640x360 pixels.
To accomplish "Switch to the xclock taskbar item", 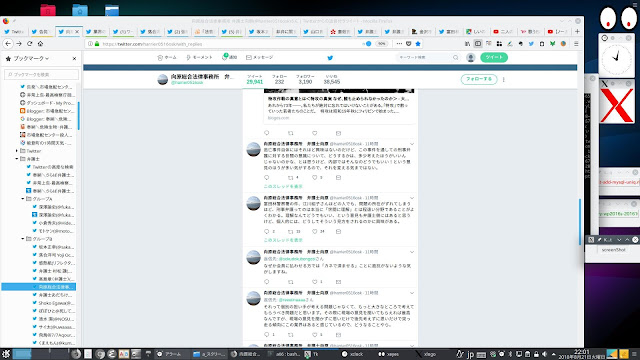I will point(352,354).
